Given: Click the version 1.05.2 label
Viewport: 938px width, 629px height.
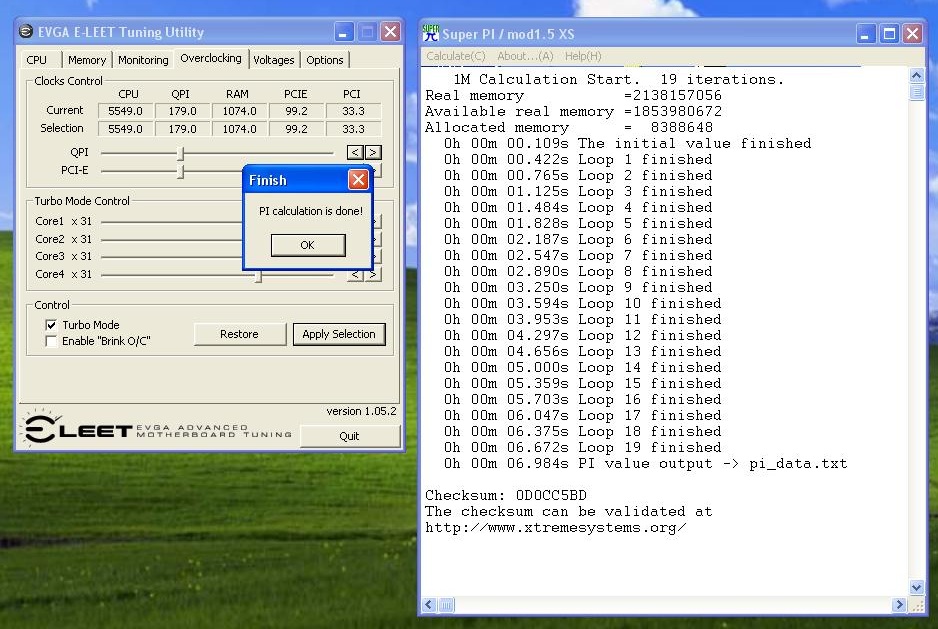Looking at the screenshot, I should (x=361, y=411).
